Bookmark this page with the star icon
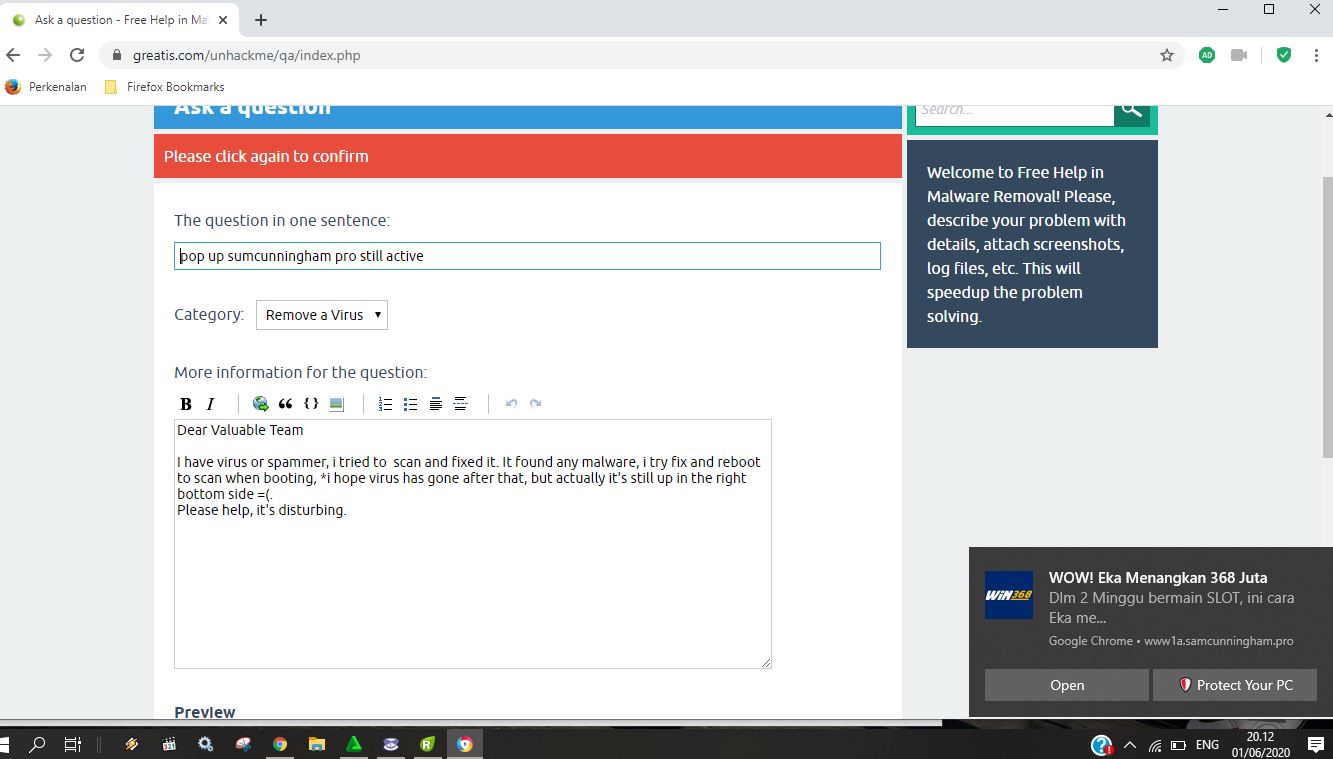This screenshot has height=759, width=1333. (x=1166, y=55)
